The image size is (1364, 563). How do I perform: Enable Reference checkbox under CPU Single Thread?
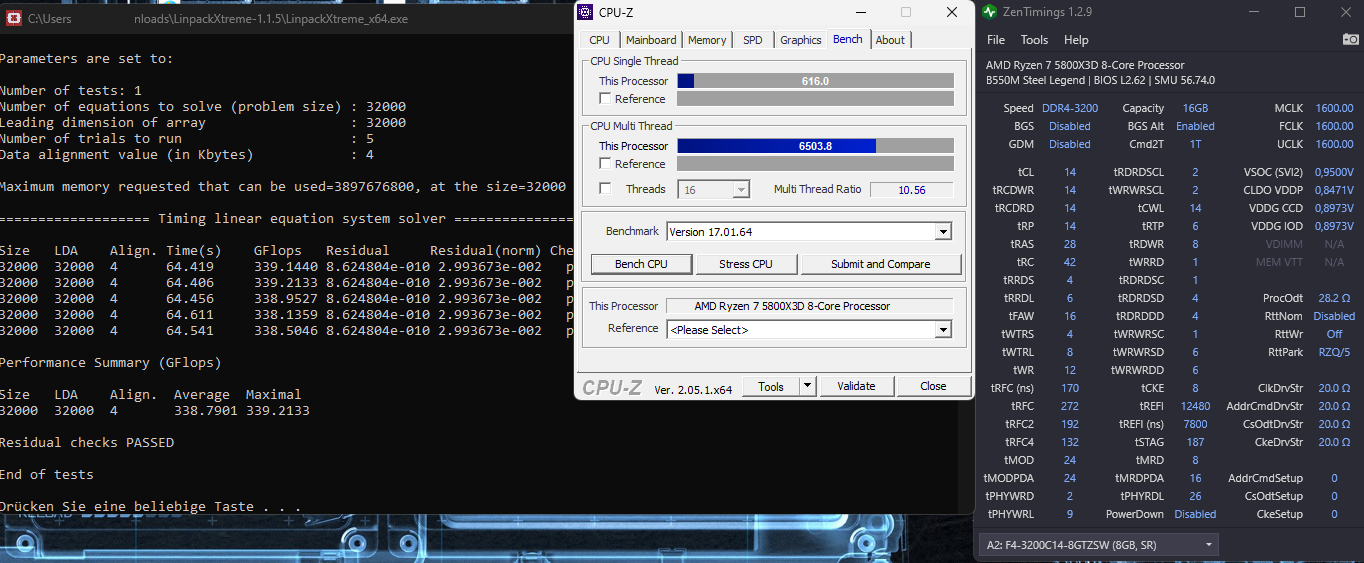605,98
